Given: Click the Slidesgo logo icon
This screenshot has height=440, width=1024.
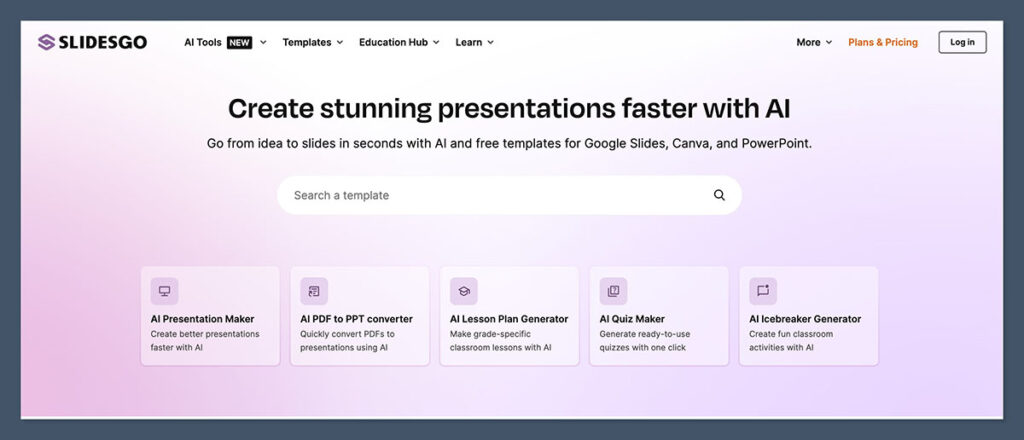Looking at the screenshot, I should point(46,42).
